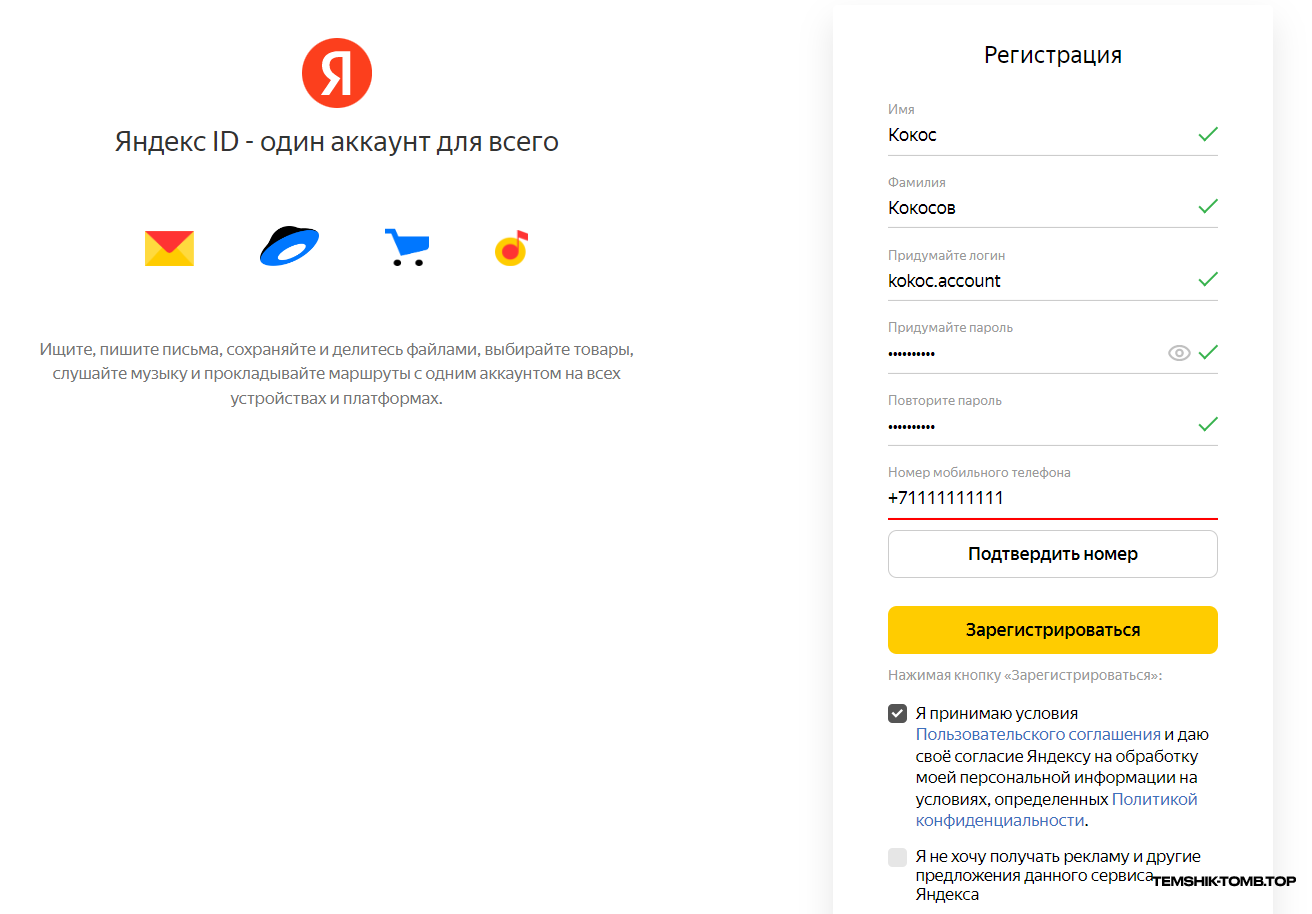1312x914 pixels.
Task: Click the green checkmark next to Кокос
Action: (1208, 134)
